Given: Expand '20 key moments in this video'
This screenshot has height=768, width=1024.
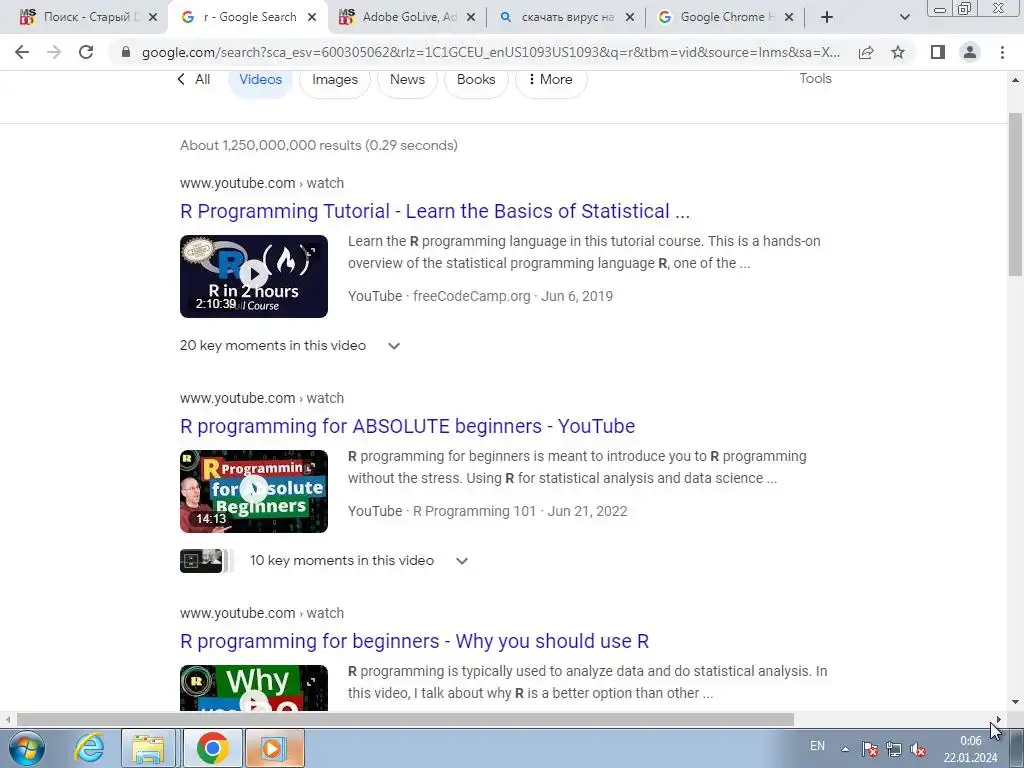Looking at the screenshot, I should (290, 345).
